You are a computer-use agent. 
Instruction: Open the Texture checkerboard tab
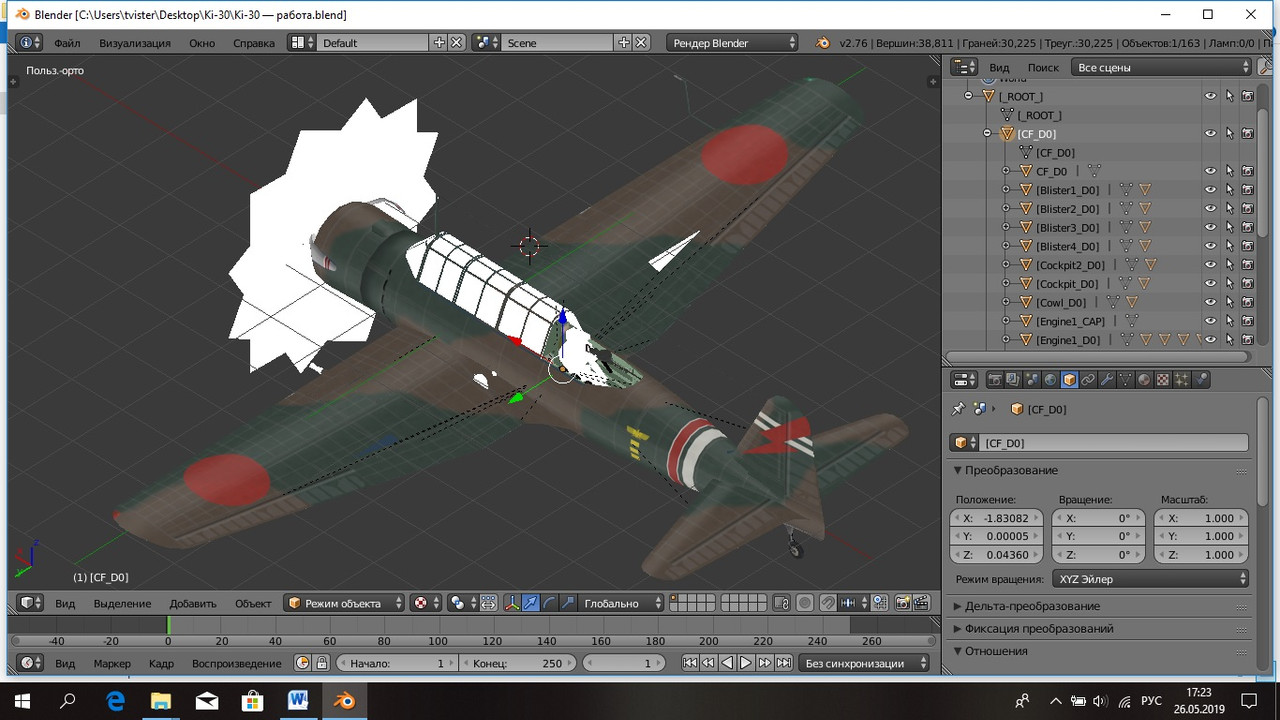click(x=1163, y=380)
